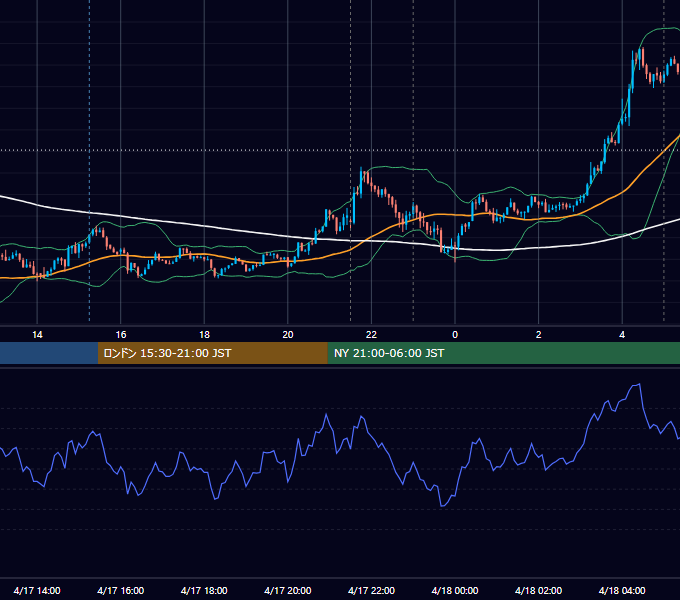This screenshot has height=600, width=680.
Task: Click the '4/17 22:00' timestamp on oscillator axis
Action: (371, 590)
